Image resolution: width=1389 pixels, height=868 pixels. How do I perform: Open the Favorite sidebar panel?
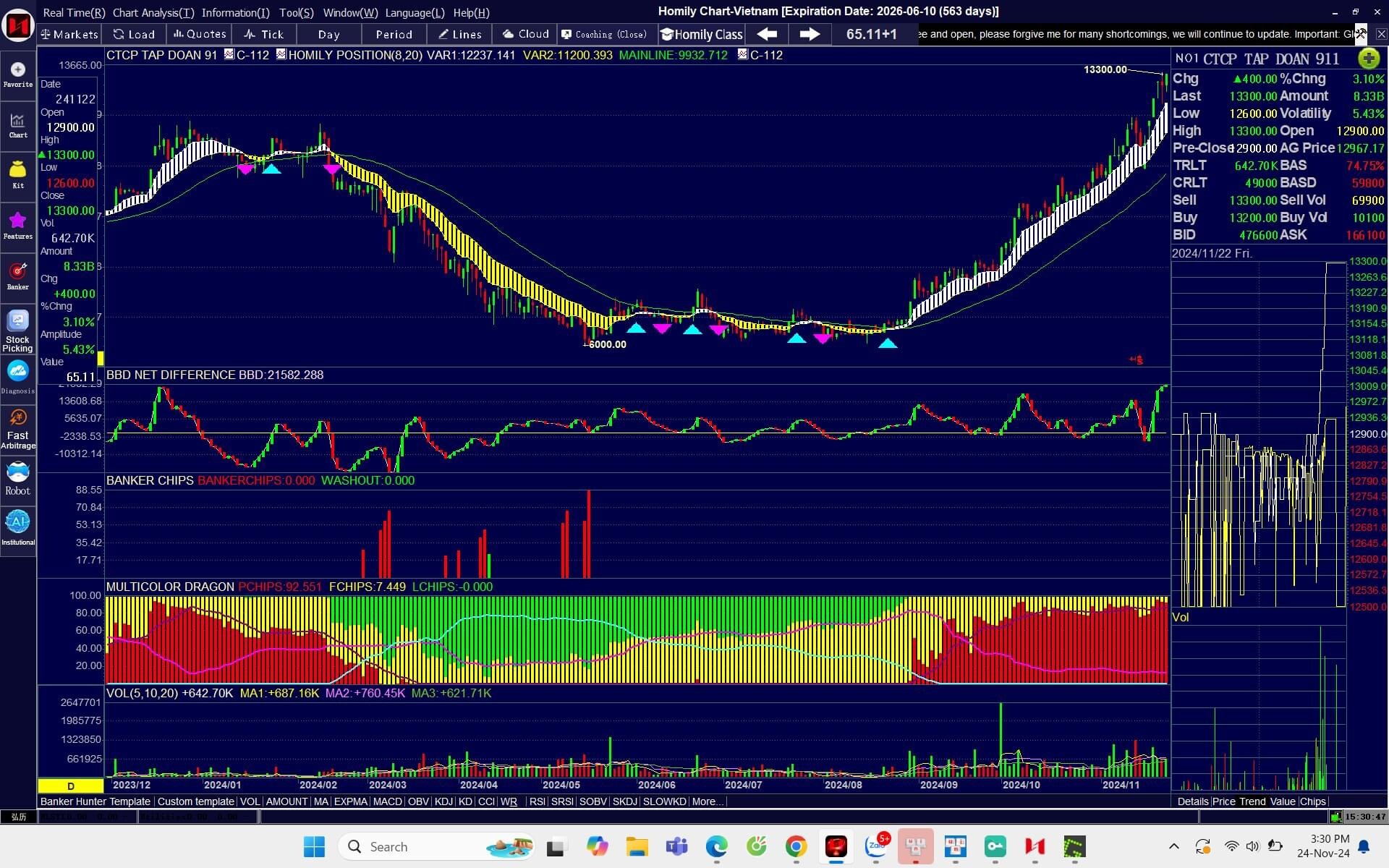[18, 75]
